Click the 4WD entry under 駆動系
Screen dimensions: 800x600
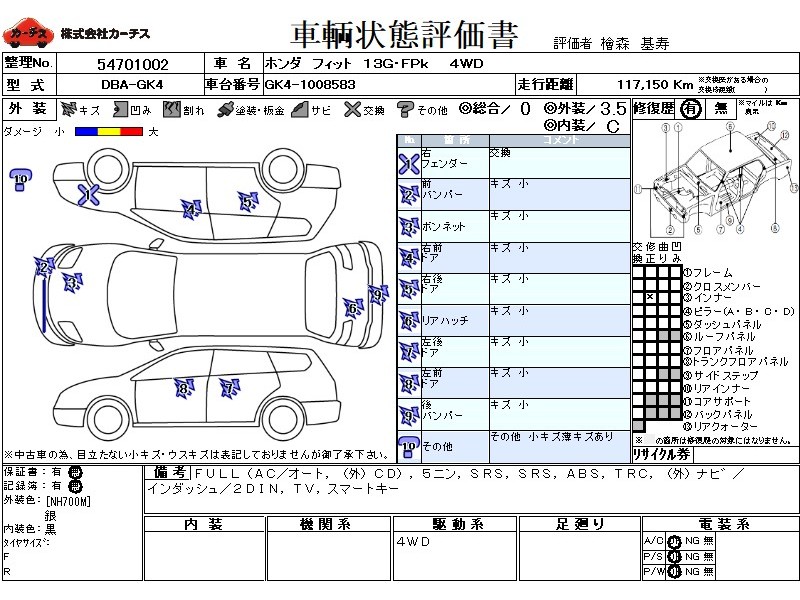pyautogui.click(x=413, y=541)
